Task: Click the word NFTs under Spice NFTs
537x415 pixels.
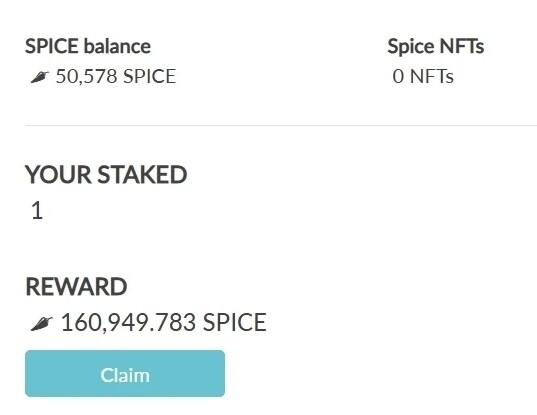Action: pos(432,76)
